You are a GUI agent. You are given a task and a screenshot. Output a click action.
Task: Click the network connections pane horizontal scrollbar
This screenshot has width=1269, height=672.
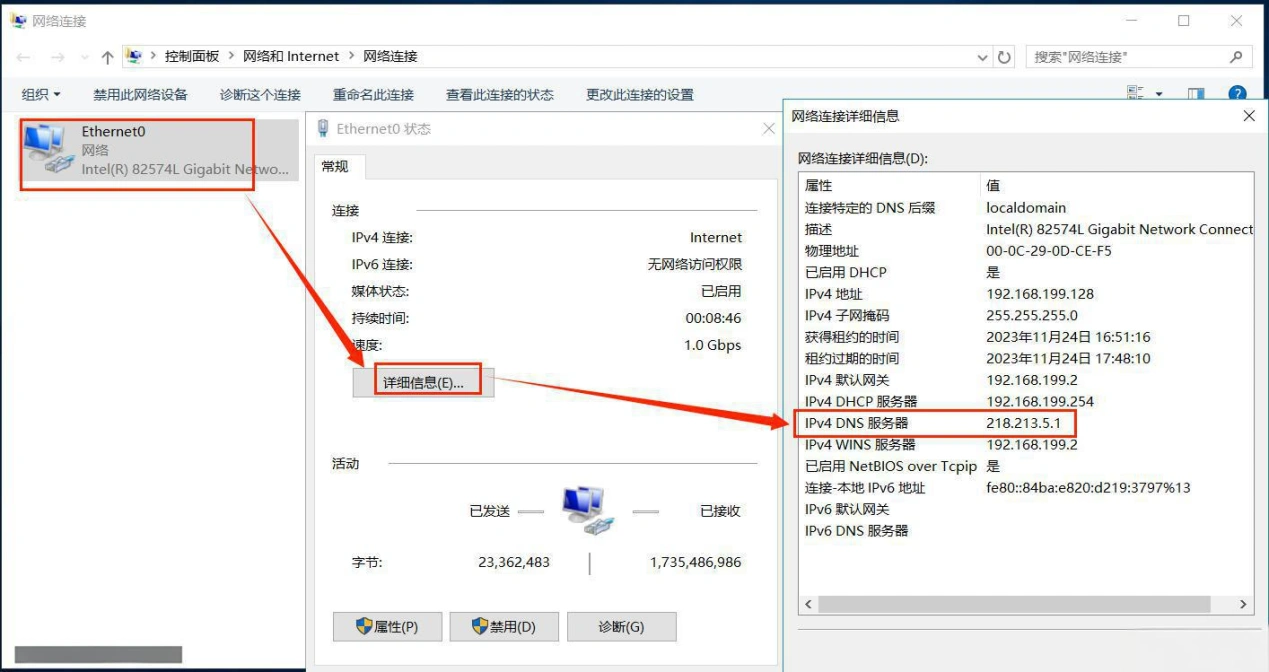(x=98, y=656)
